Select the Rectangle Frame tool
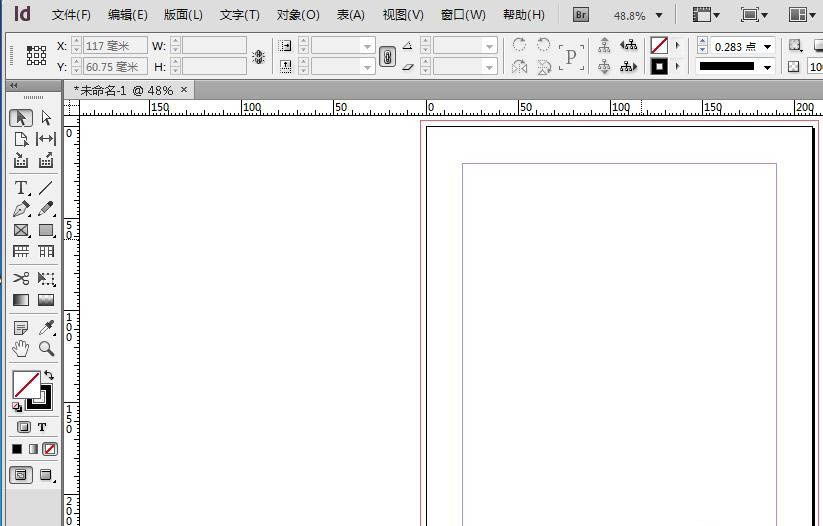Screen dimensions: 823x526 point(21,230)
